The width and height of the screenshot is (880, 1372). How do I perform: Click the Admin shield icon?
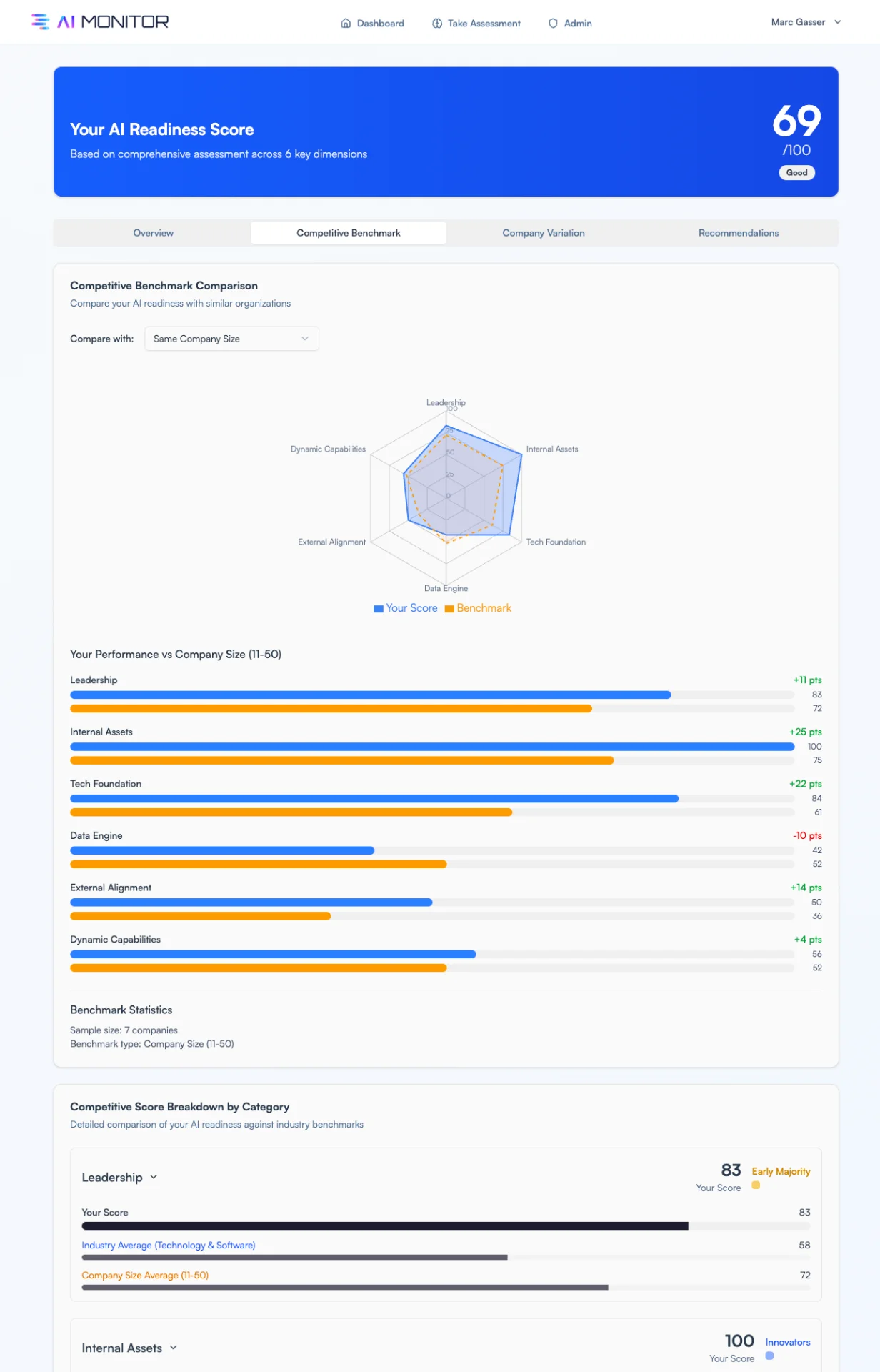[x=553, y=23]
